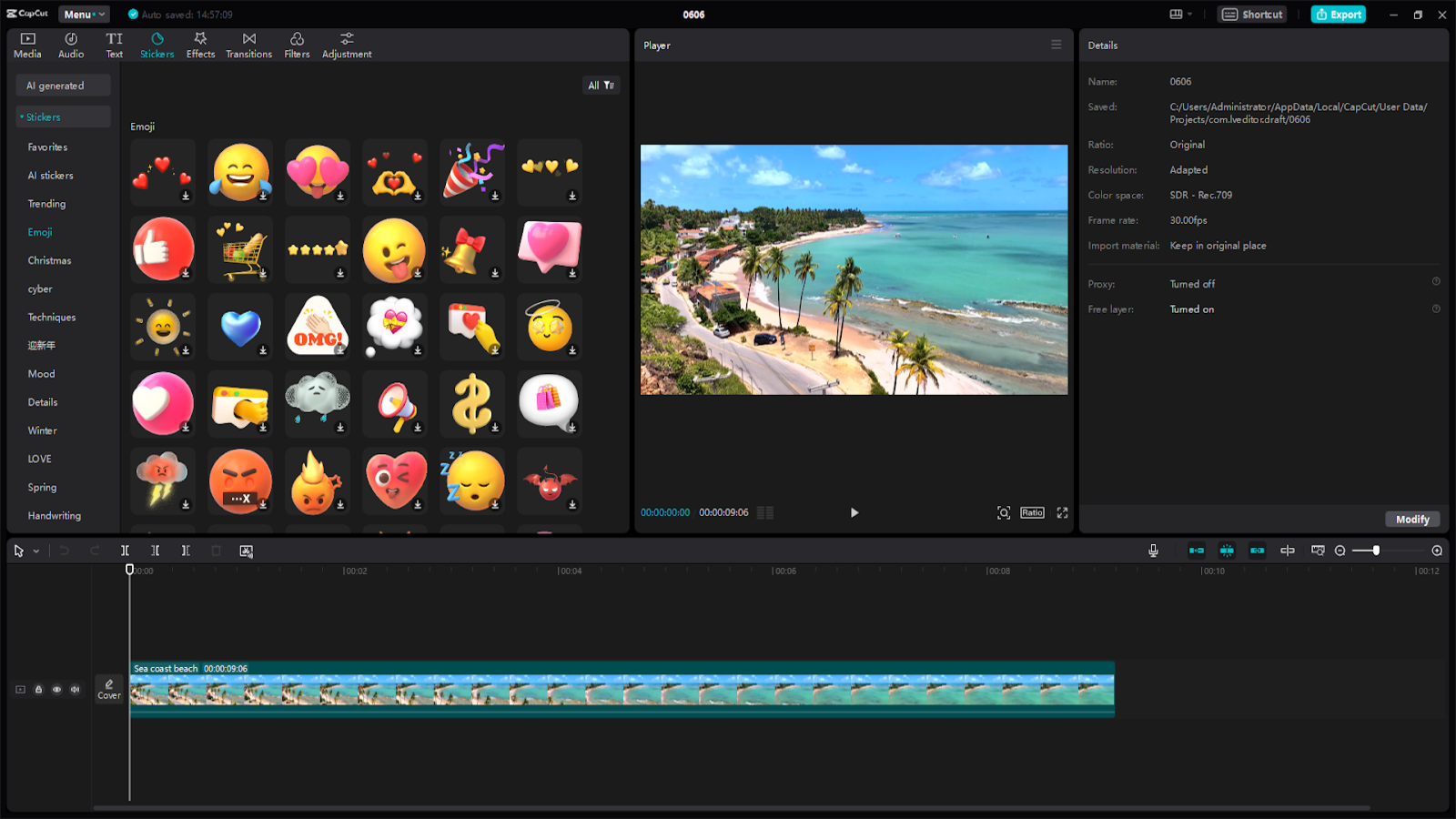Open the AI generated section

point(63,86)
